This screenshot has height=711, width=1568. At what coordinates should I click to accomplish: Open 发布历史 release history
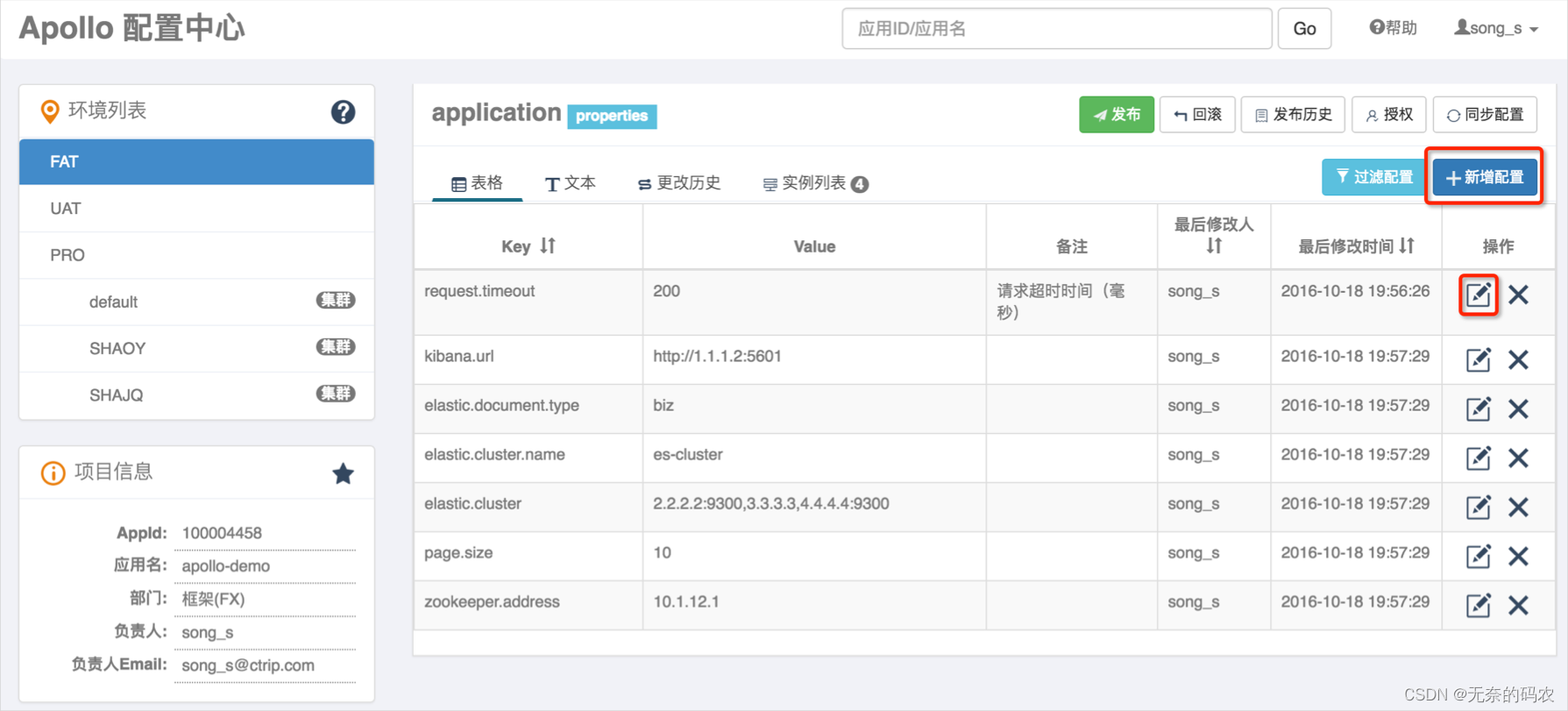(x=1293, y=115)
